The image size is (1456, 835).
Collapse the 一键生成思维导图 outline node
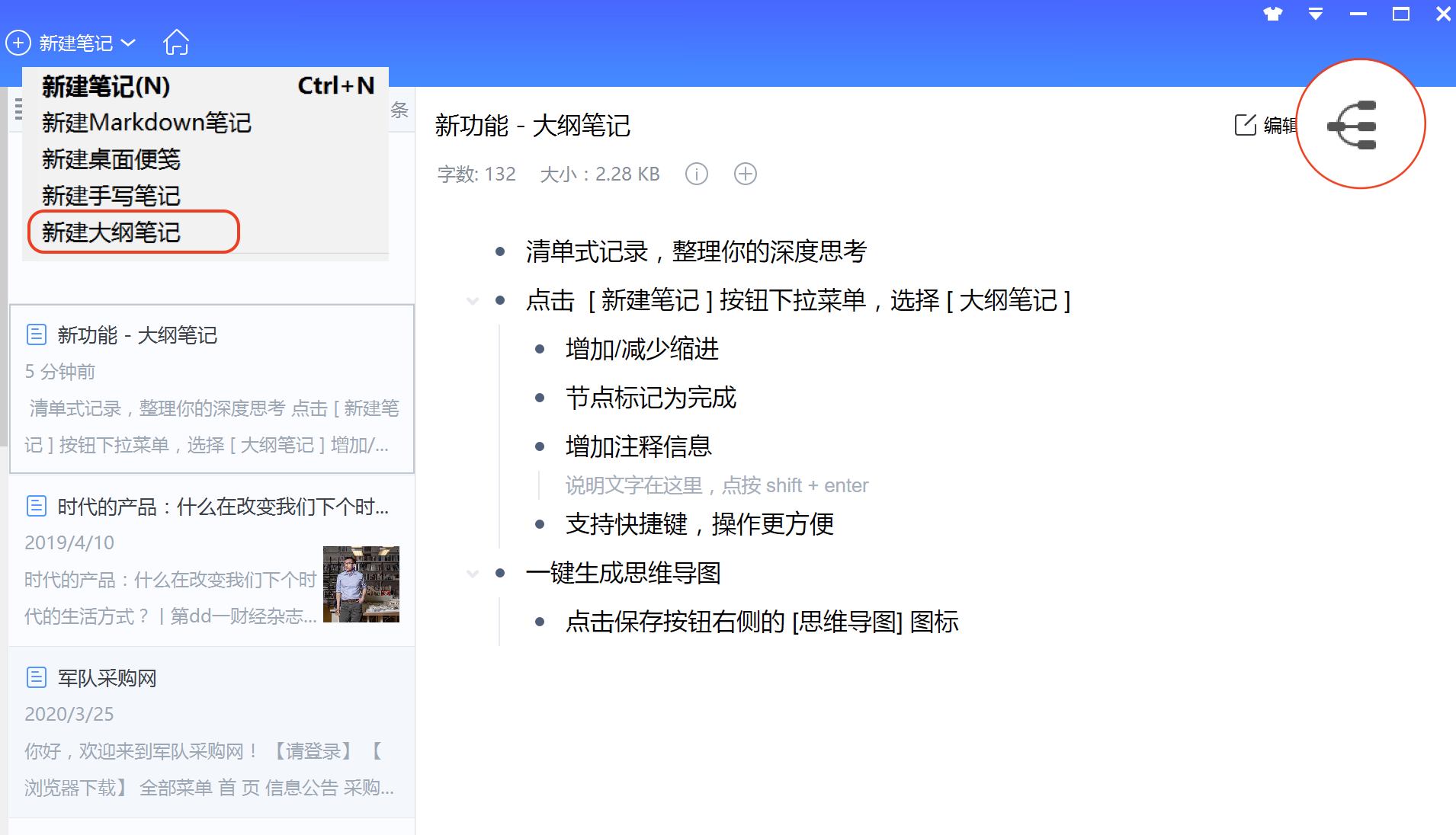(x=473, y=573)
